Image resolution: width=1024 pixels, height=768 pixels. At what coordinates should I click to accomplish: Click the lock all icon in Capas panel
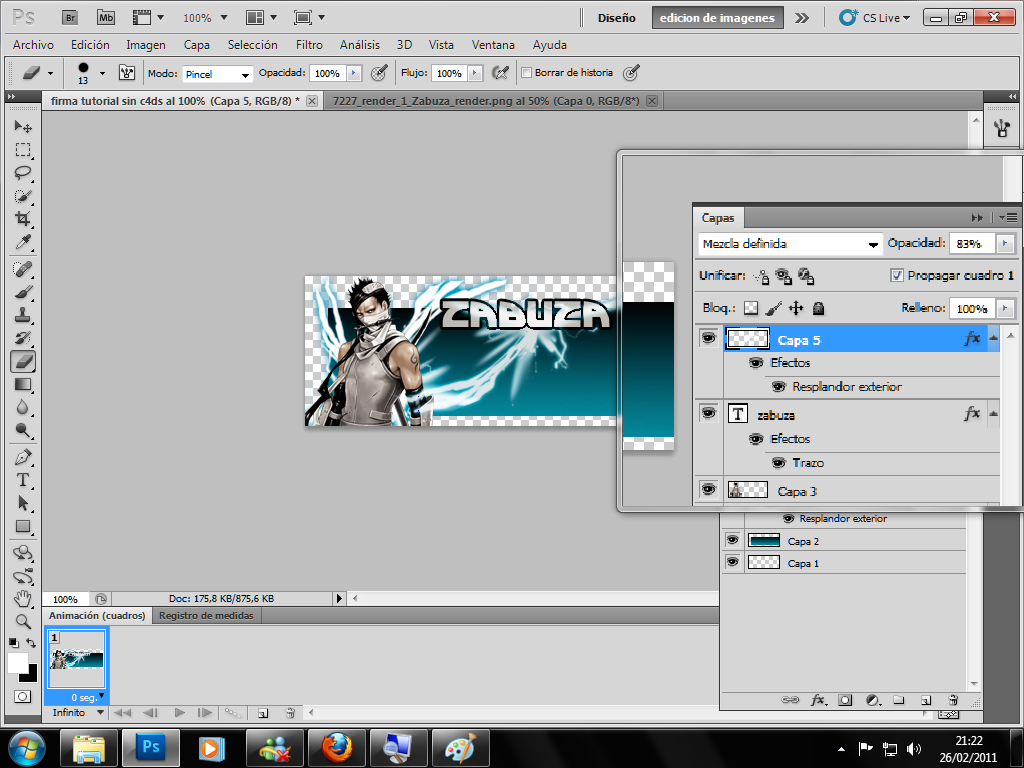point(818,308)
